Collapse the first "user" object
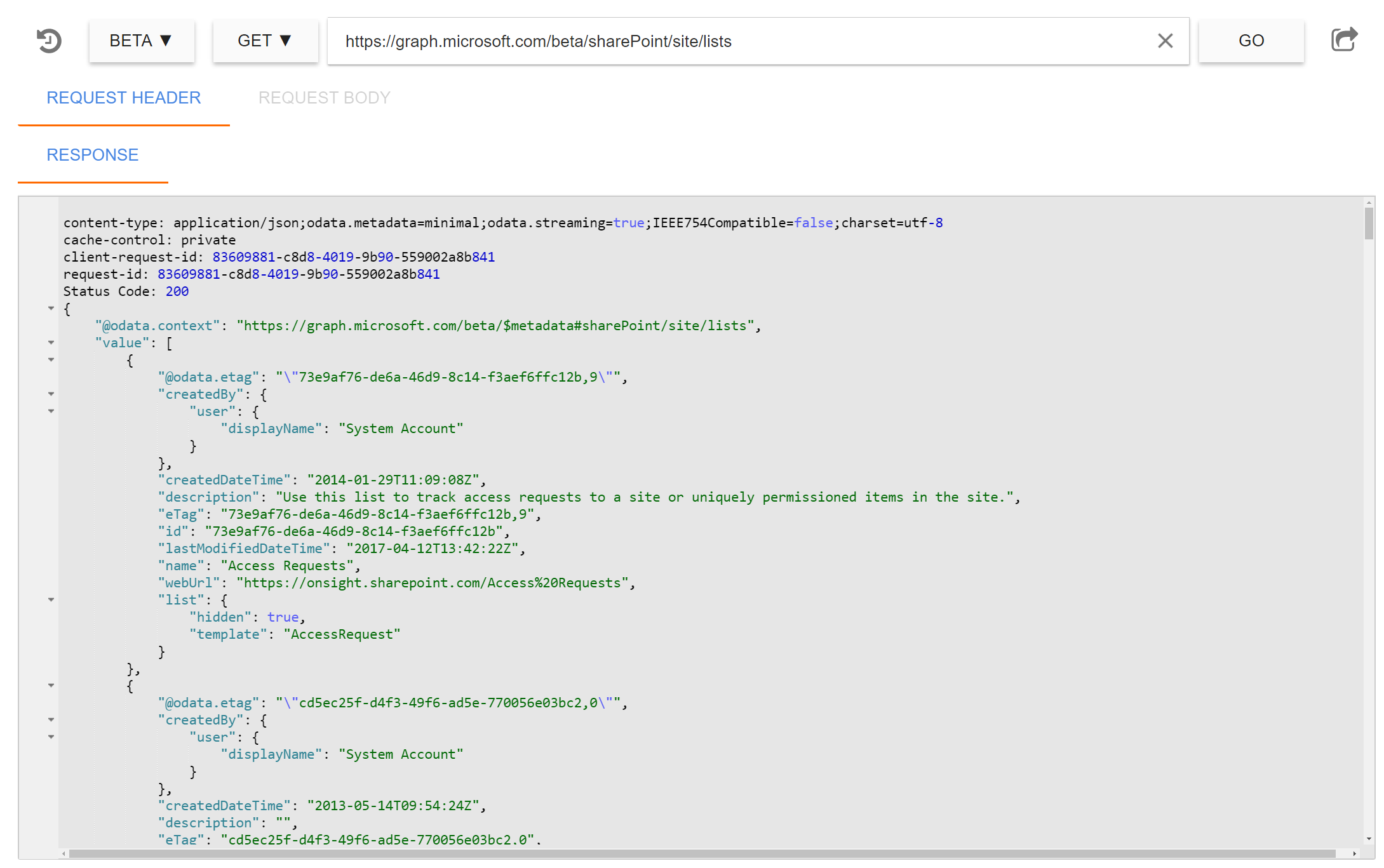The width and height of the screenshot is (1384, 868). tap(51, 411)
